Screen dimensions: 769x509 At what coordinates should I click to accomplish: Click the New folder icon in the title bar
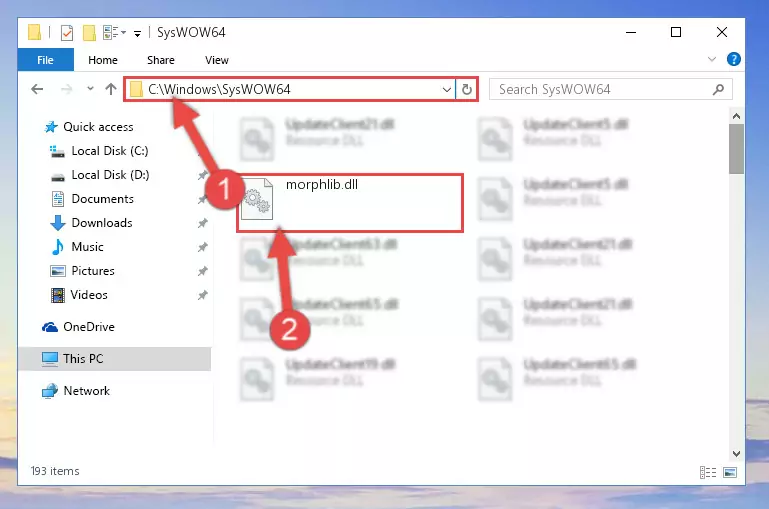[x=89, y=33]
